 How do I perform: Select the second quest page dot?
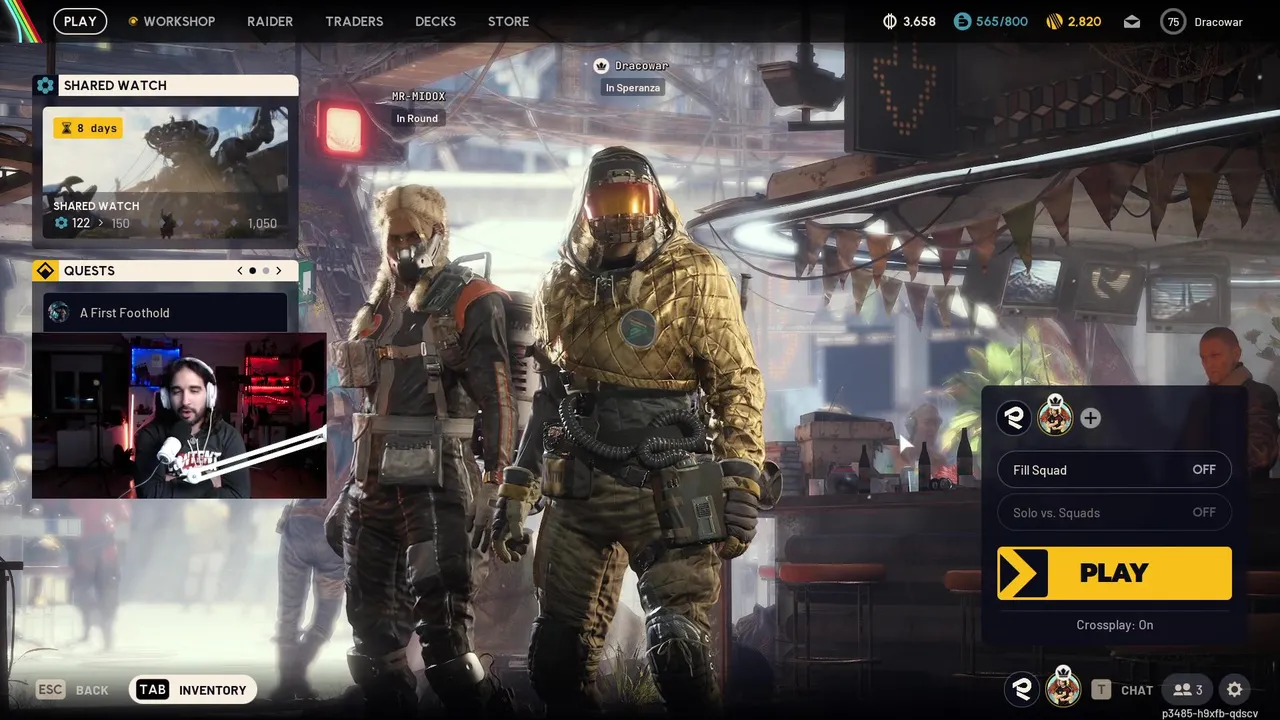(265, 271)
